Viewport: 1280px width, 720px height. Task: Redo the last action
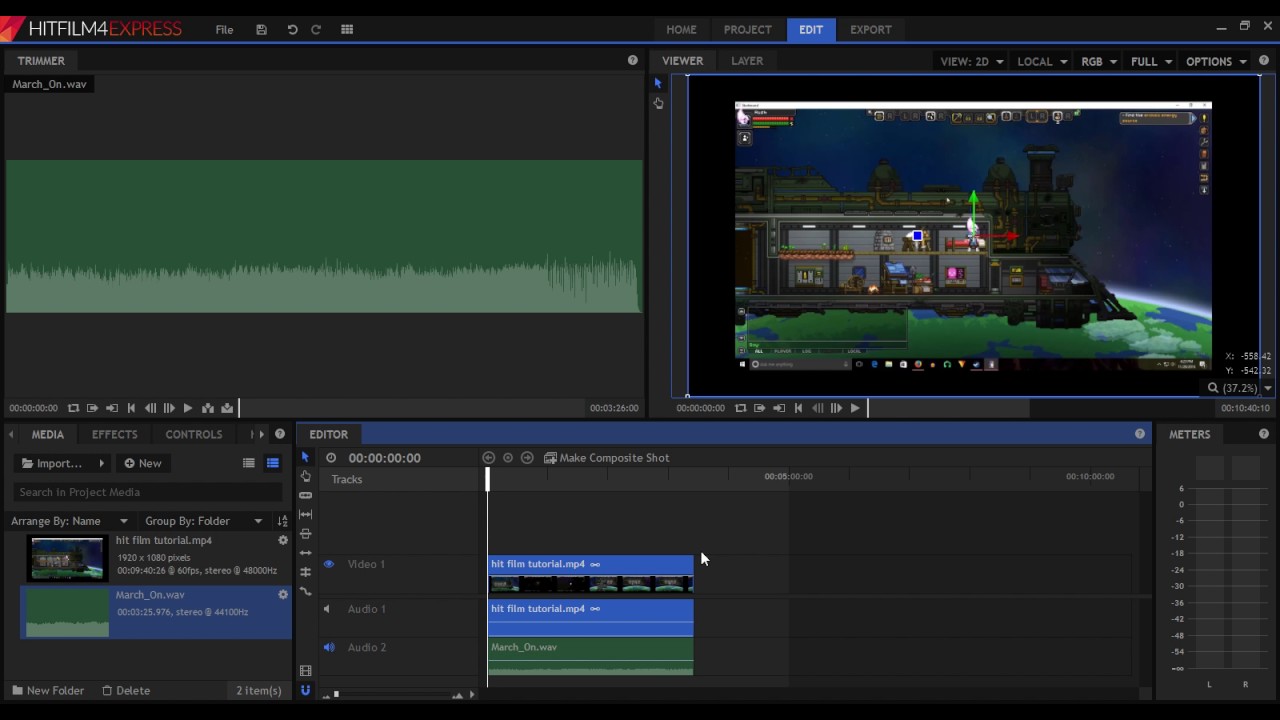pyautogui.click(x=316, y=30)
